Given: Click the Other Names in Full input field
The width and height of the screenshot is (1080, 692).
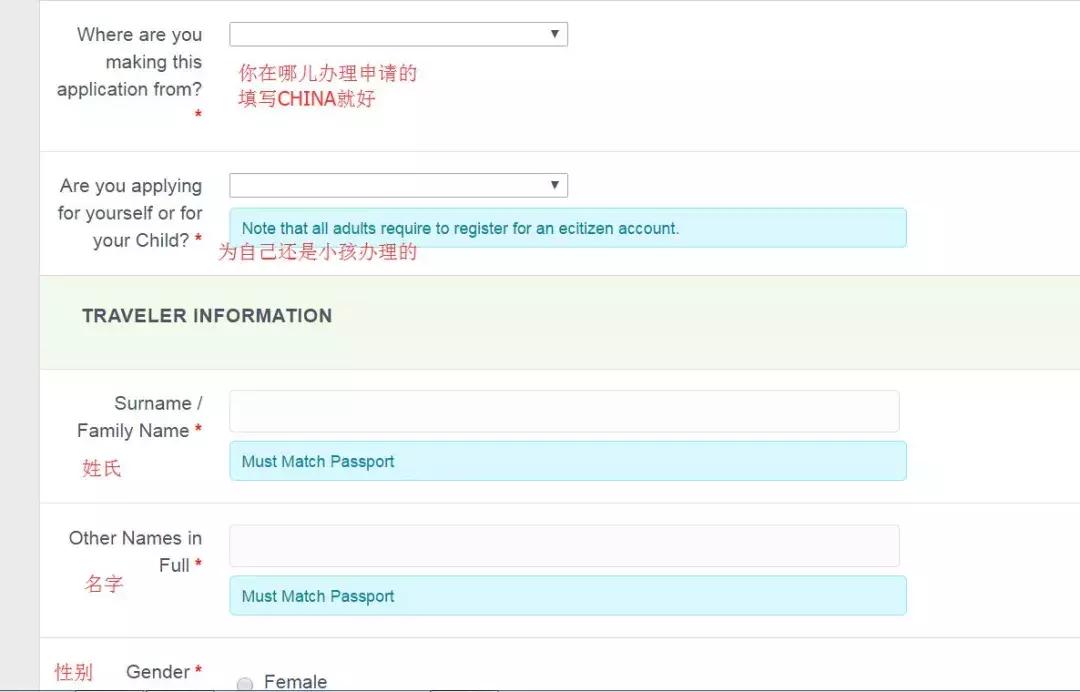Looking at the screenshot, I should click(564, 546).
